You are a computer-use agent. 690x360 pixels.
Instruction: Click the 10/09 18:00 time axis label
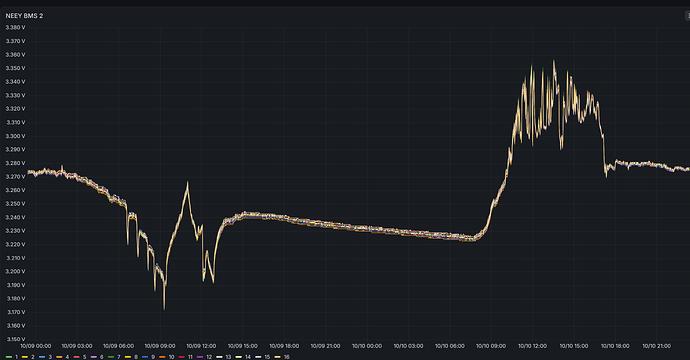pyautogui.click(x=284, y=346)
